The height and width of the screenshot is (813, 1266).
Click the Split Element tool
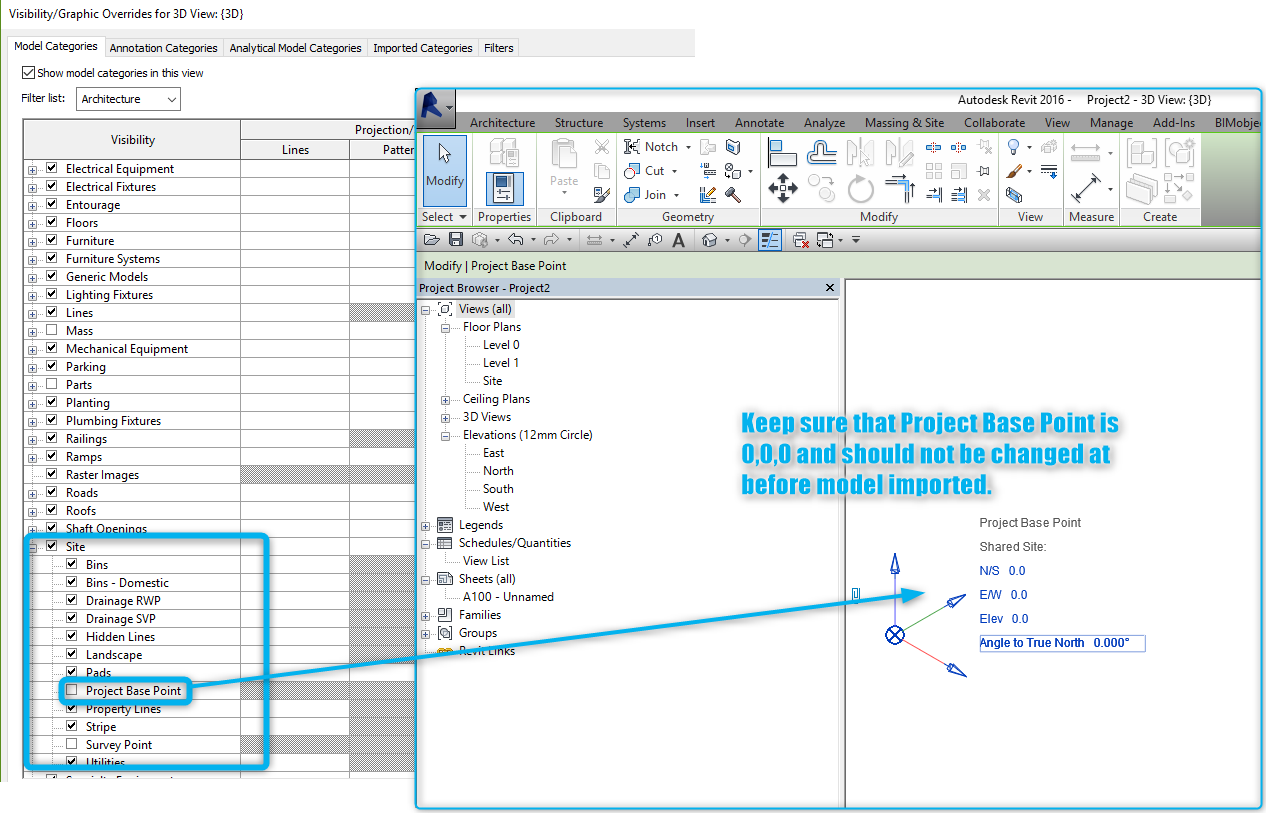pyautogui.click(x=934, y=146)
